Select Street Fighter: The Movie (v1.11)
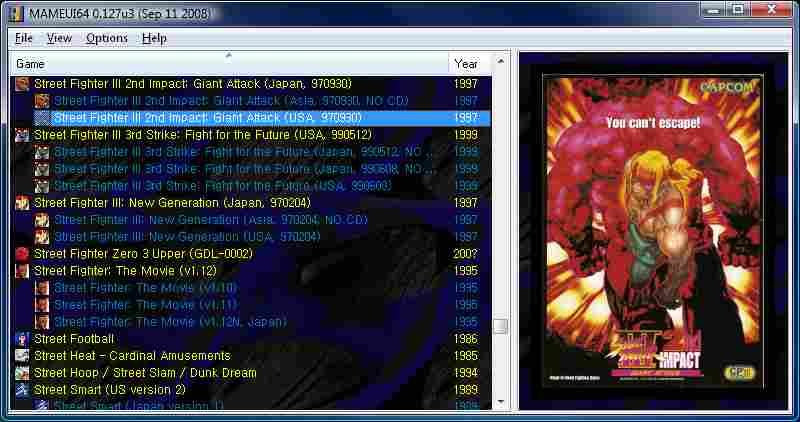 [145, 305]
